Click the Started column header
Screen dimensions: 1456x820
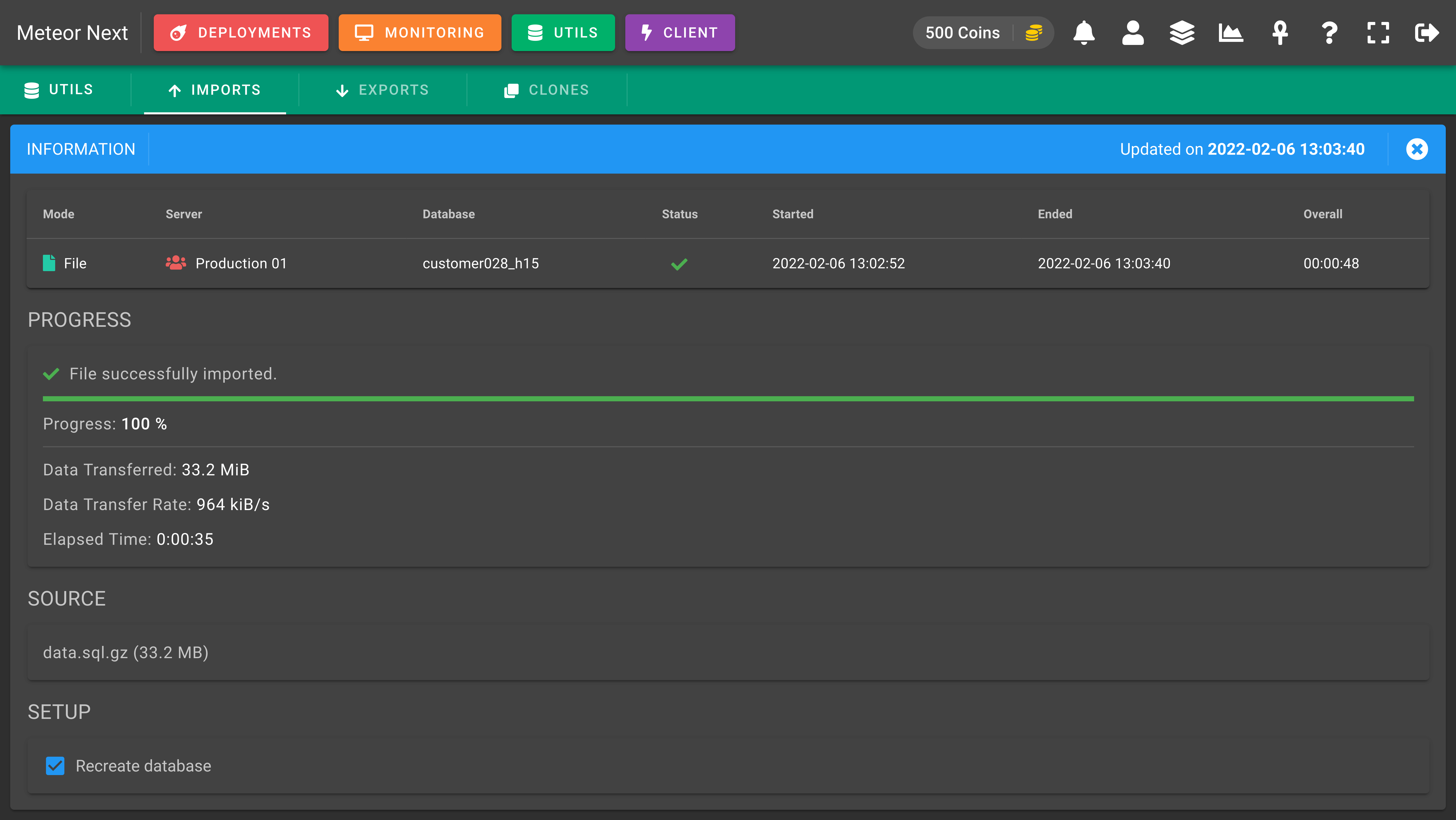[x=792, y=214]
